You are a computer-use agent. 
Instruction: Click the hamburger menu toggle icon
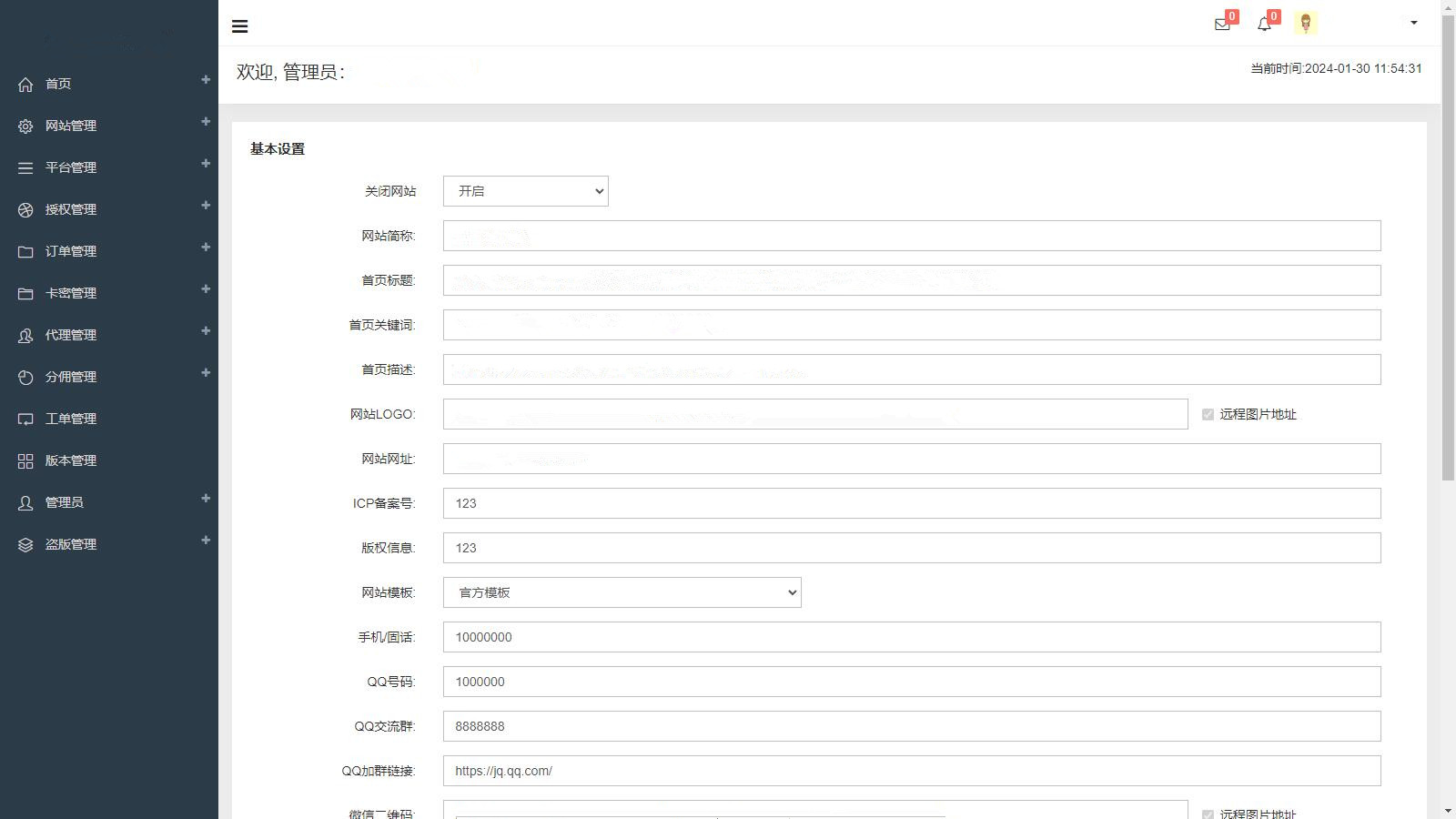point(240,26)
